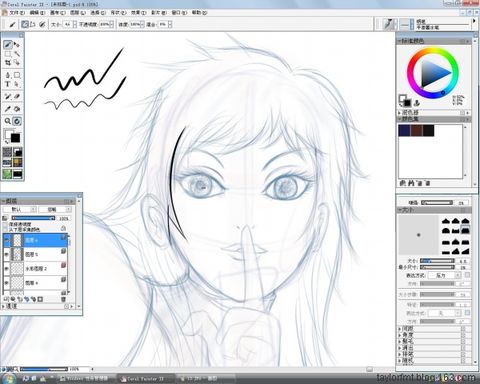Switch to Windows 任务管理器 taskbar button
The height and width of the screenshot is (384, 480).
click(86, 379)
